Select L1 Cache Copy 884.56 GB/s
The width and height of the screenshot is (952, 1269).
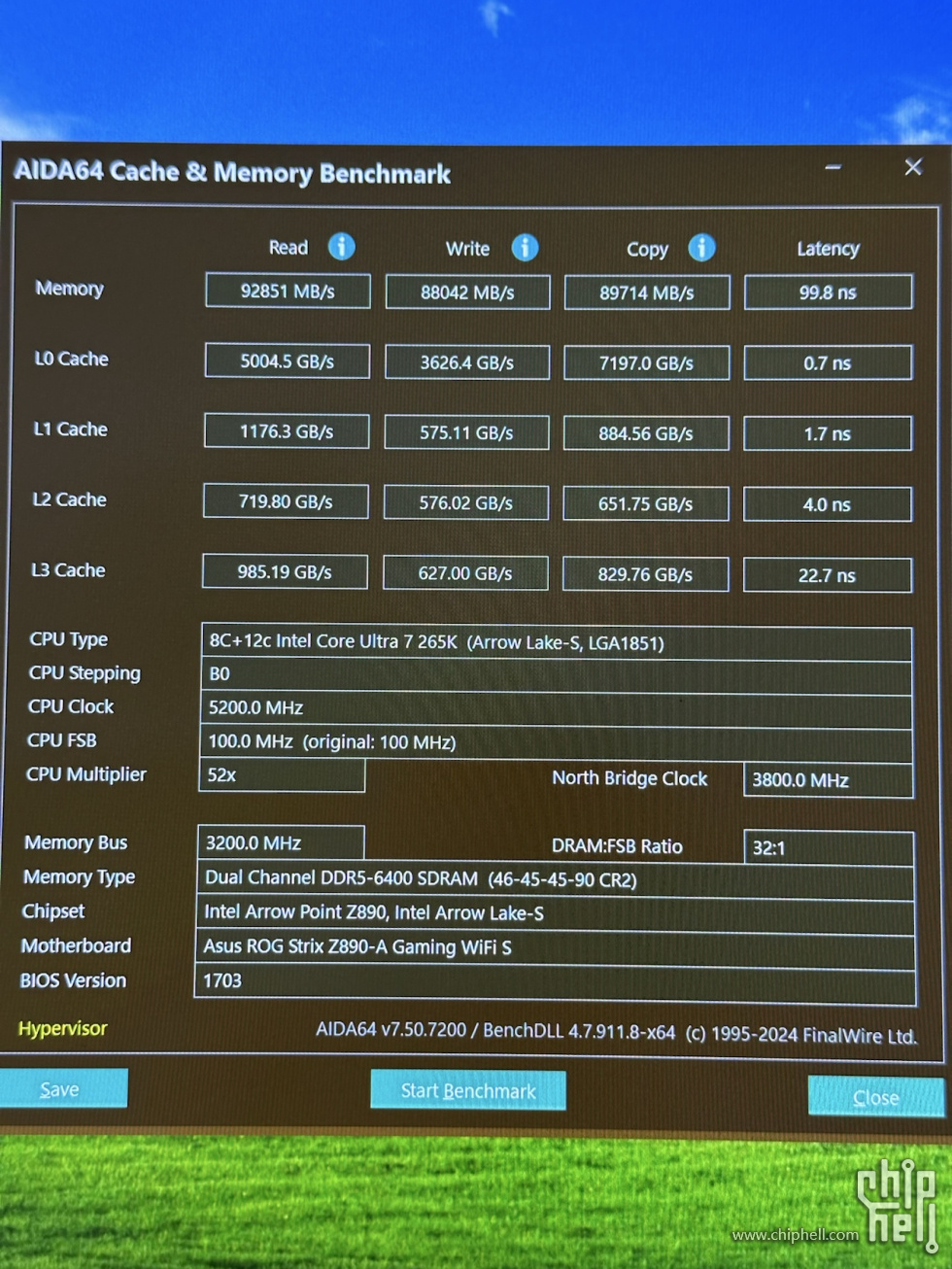(646, 433)
